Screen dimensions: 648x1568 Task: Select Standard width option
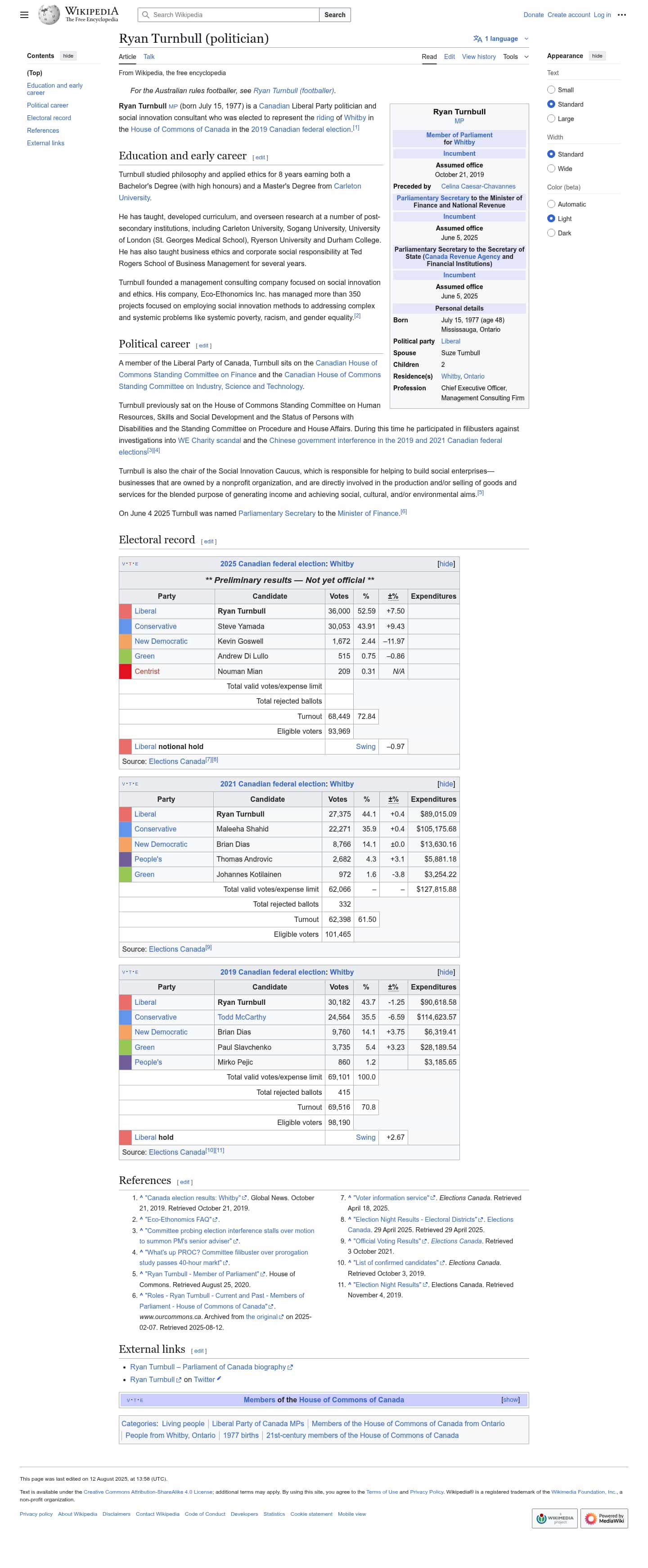tap(551, 154)
